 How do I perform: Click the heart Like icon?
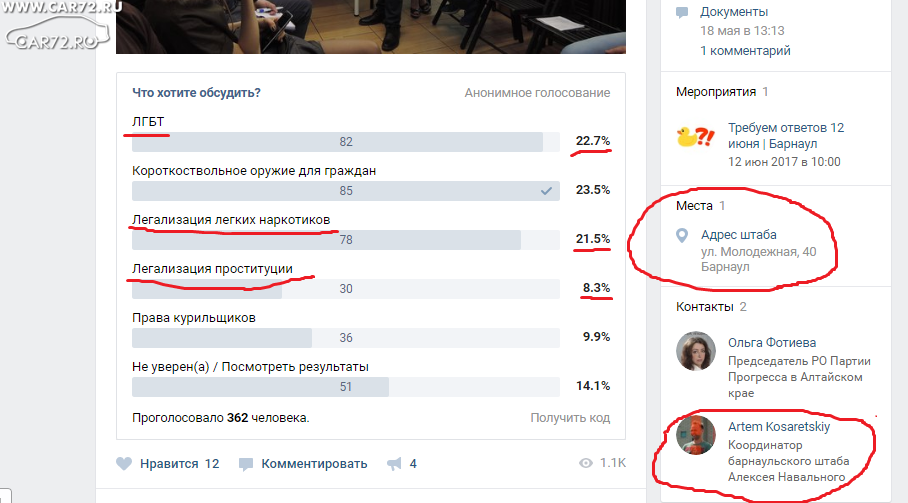(124, 464)
